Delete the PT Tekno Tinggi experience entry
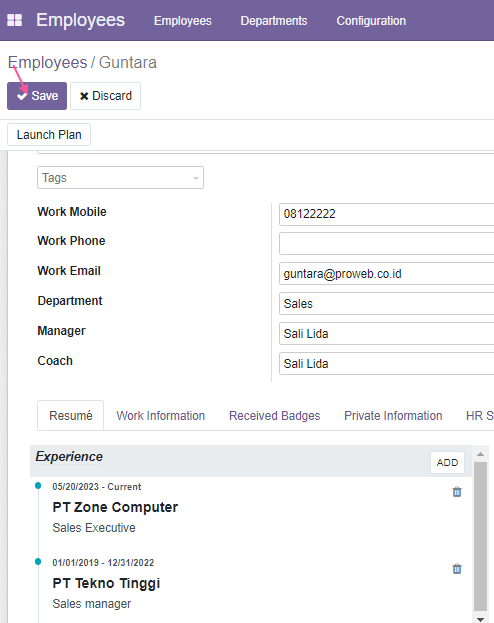 pyautogui.click(x=457, y=569)
